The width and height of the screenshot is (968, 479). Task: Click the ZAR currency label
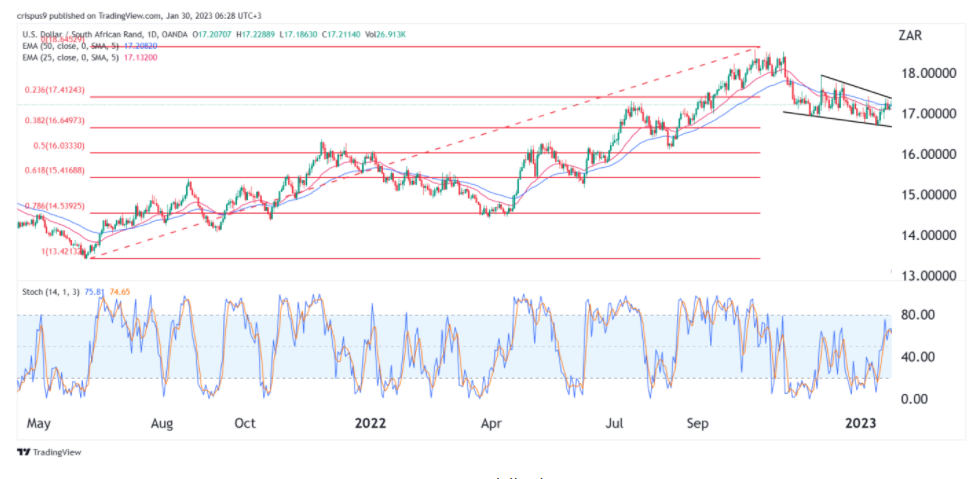click(x=911, y=35)
